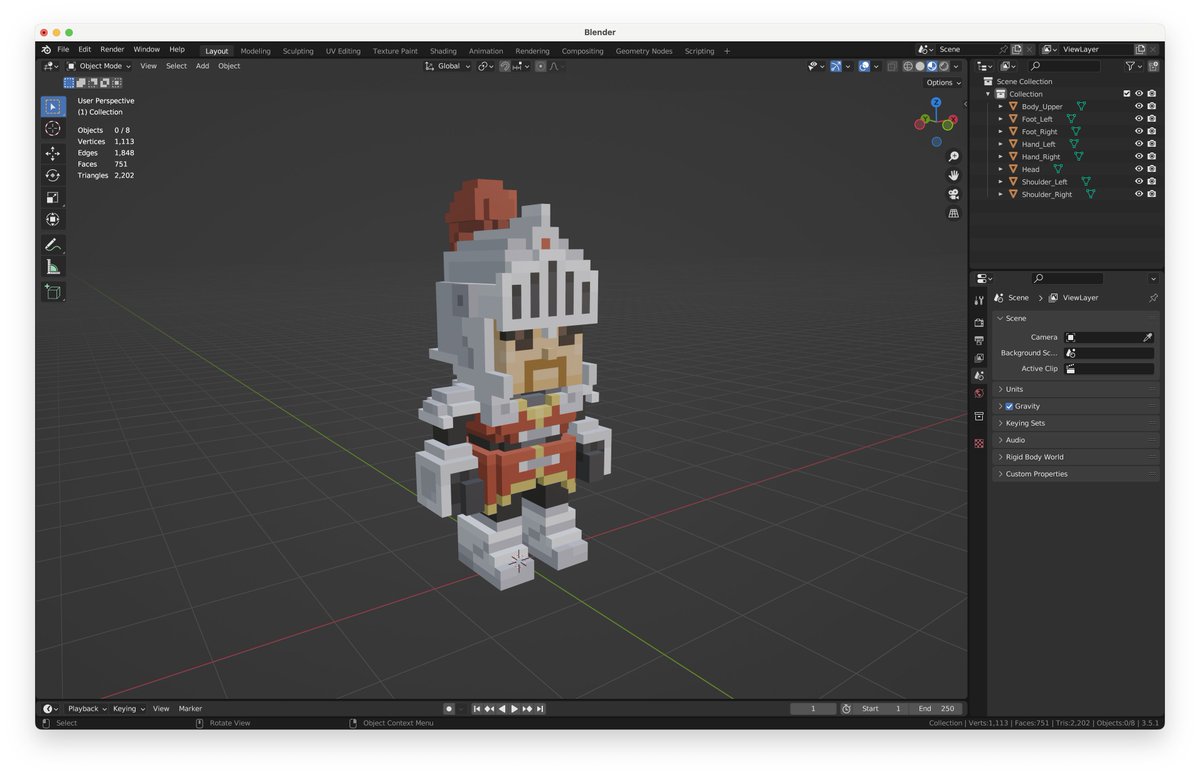
Task: Hide the Head object in the viewport
Action: tap(1137, 169)
